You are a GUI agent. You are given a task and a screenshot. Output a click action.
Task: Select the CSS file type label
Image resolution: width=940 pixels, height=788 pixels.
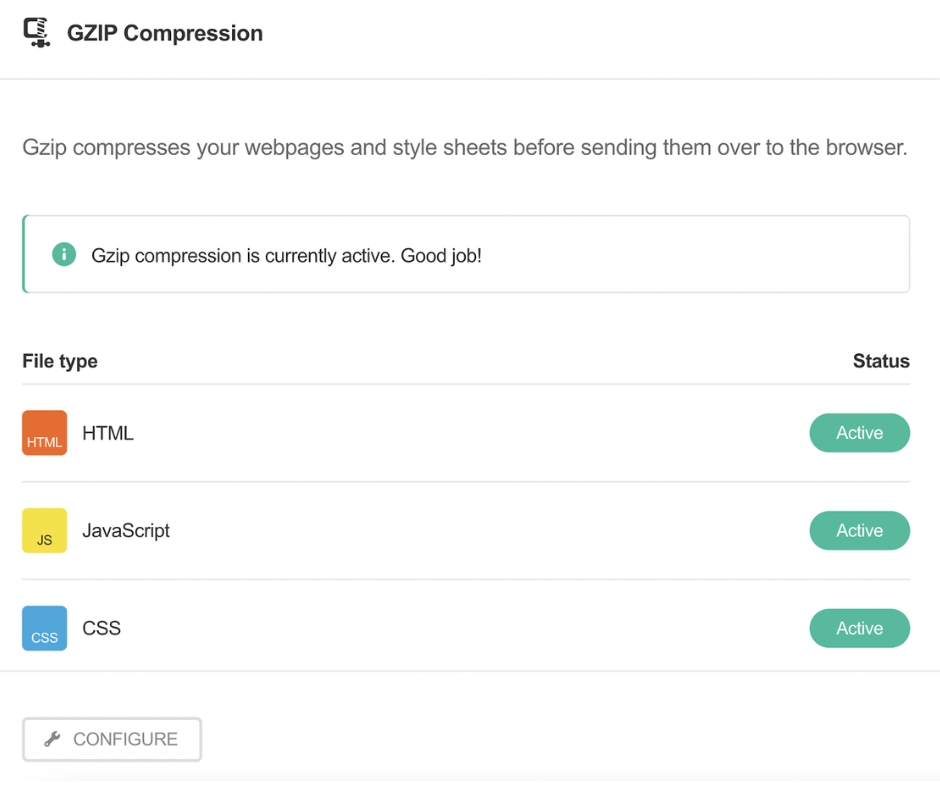[101, 628]
